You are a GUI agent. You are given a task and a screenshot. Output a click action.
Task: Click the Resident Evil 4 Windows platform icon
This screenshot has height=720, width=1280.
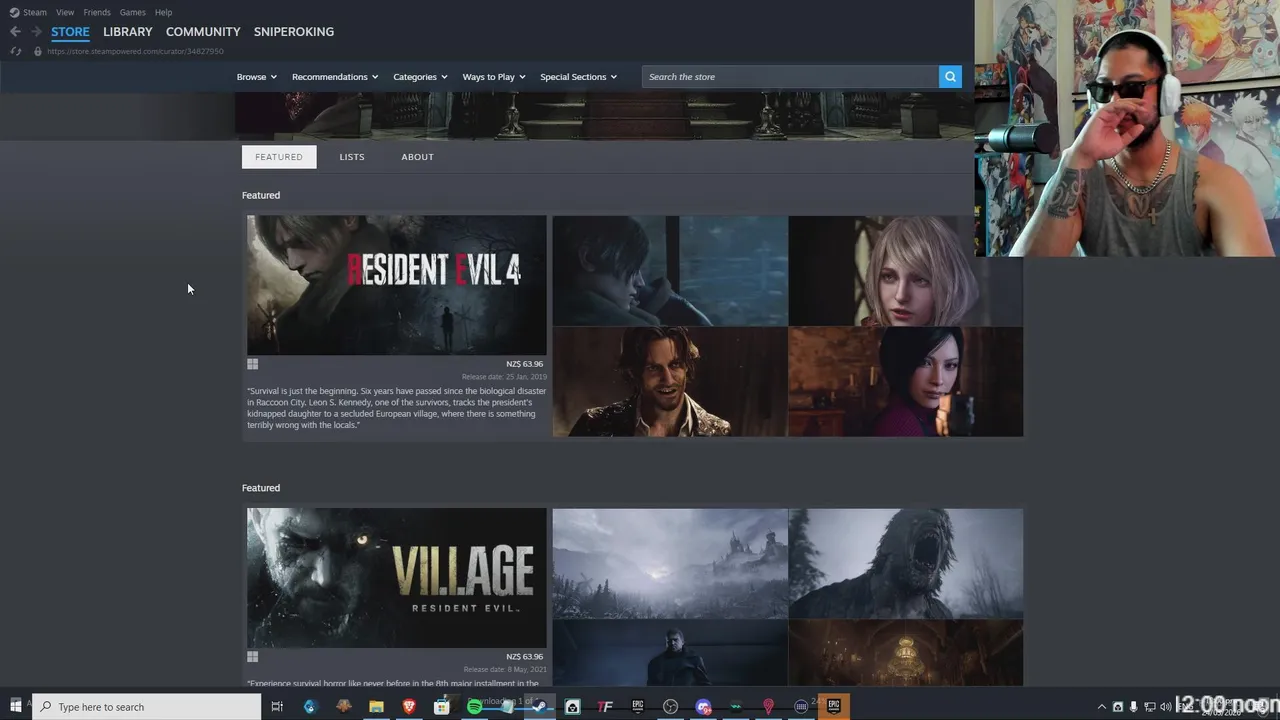pos(253,365)
